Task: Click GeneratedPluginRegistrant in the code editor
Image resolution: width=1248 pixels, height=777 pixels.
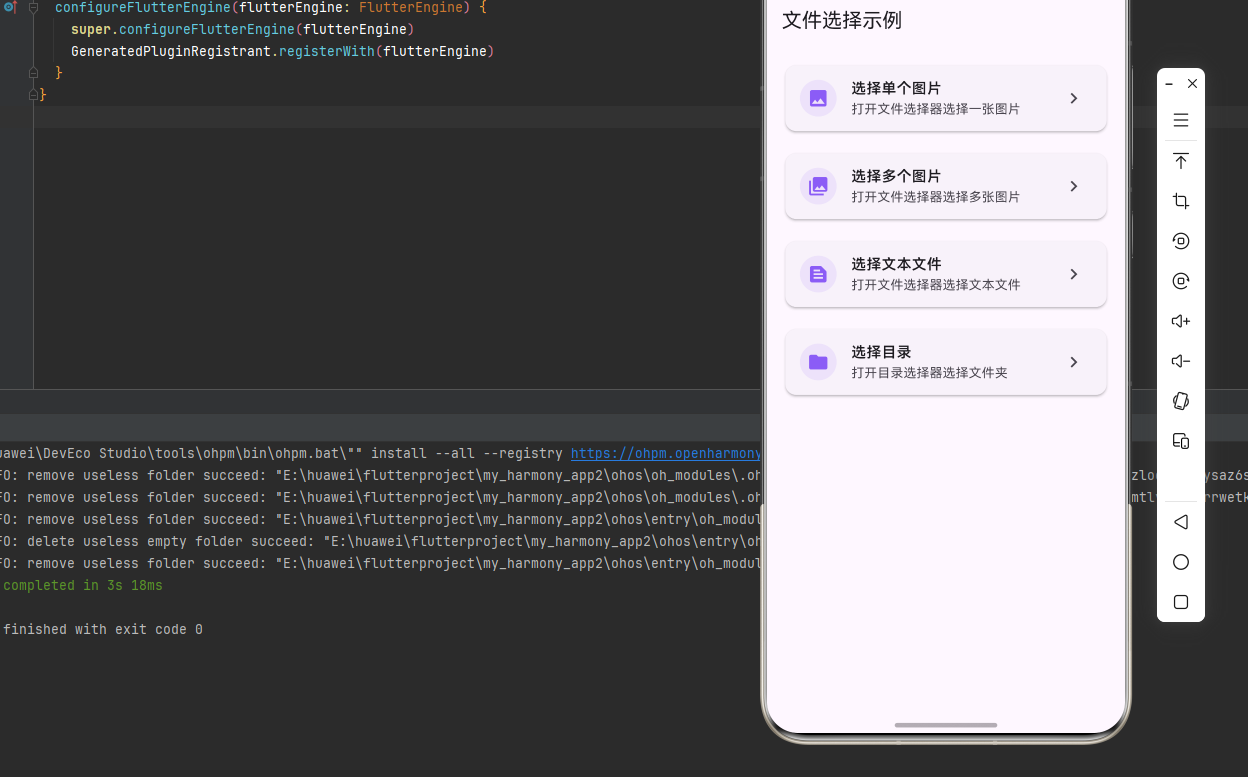Action: coord(171,51)
